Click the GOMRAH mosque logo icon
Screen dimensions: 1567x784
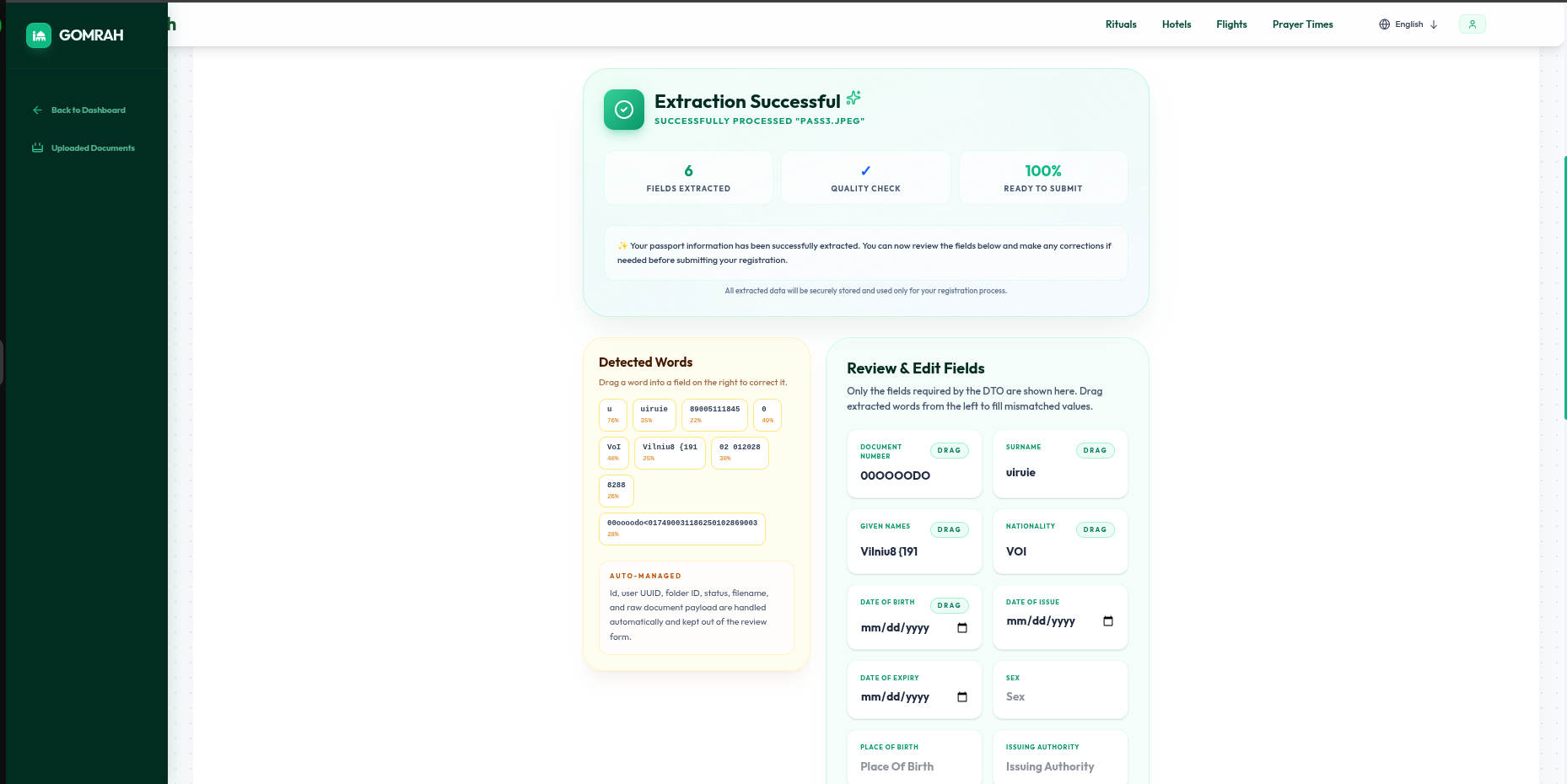click(x=39, y=35)
